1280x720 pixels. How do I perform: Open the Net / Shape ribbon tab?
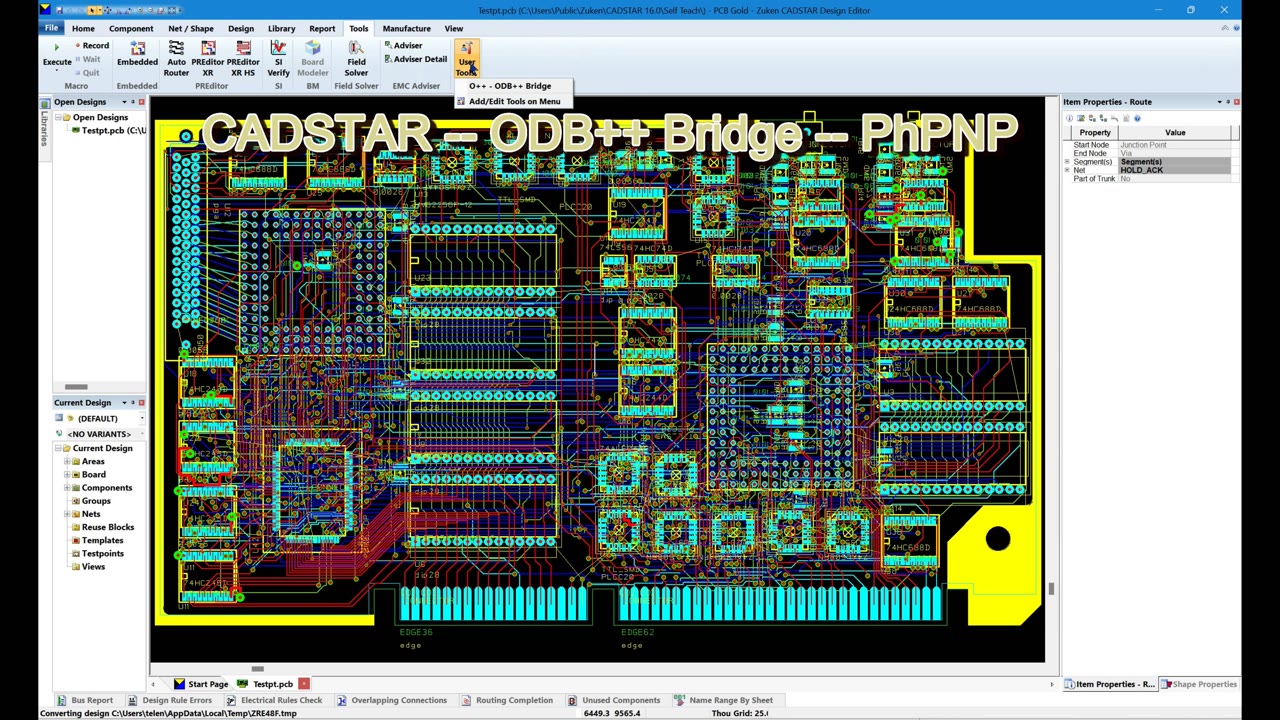click(191, 28)
